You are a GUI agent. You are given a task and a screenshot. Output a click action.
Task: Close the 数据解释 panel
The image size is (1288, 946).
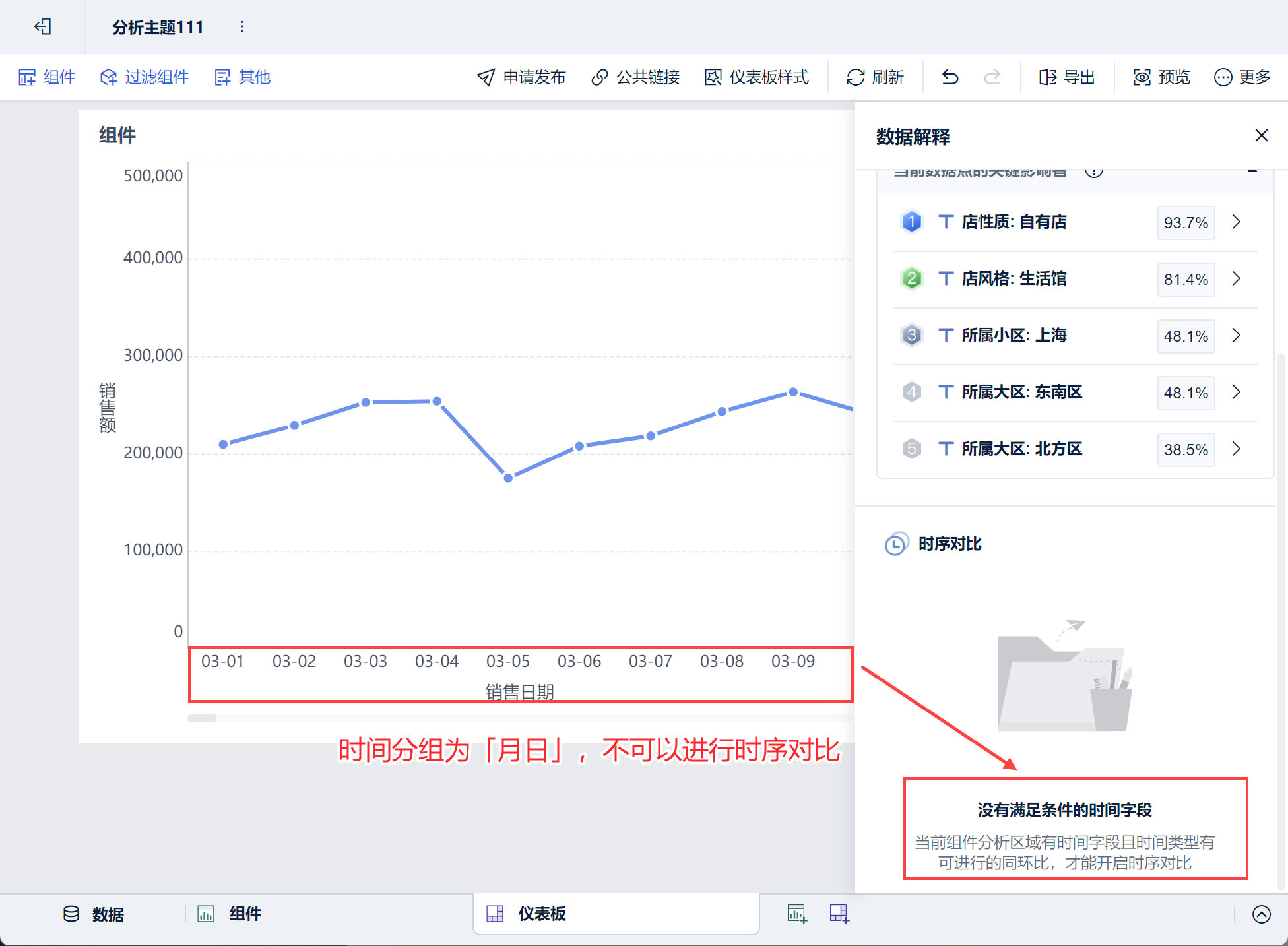[x=1261, y=135]
